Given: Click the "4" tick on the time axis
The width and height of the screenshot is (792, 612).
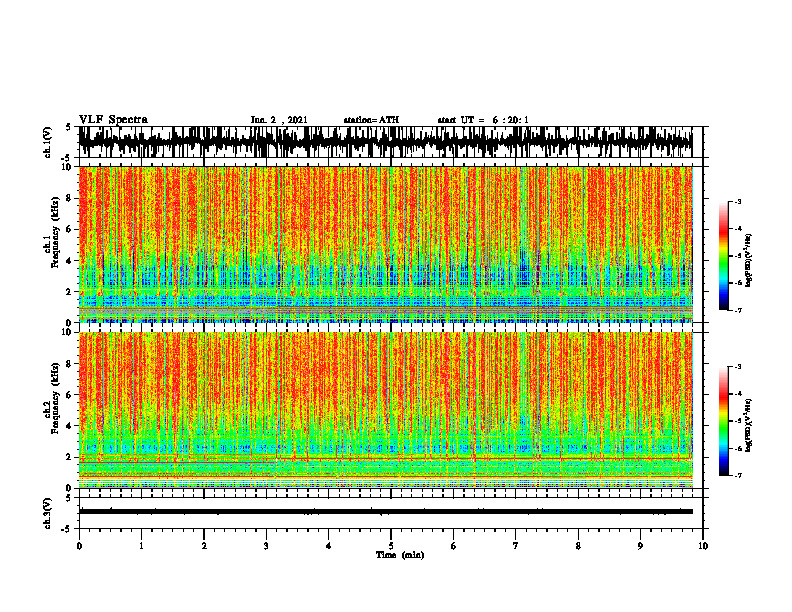Looking at the screenshot, I should [329, 546].
